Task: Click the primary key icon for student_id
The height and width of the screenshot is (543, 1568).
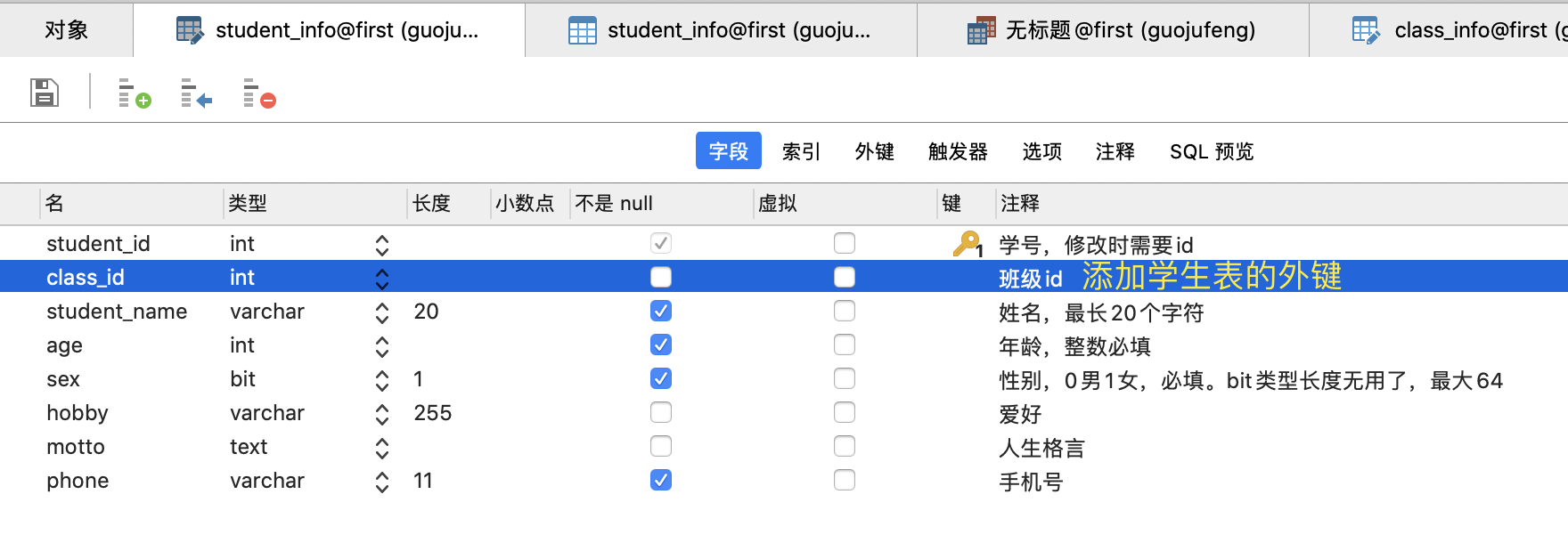Action: [x=968, y=244]
